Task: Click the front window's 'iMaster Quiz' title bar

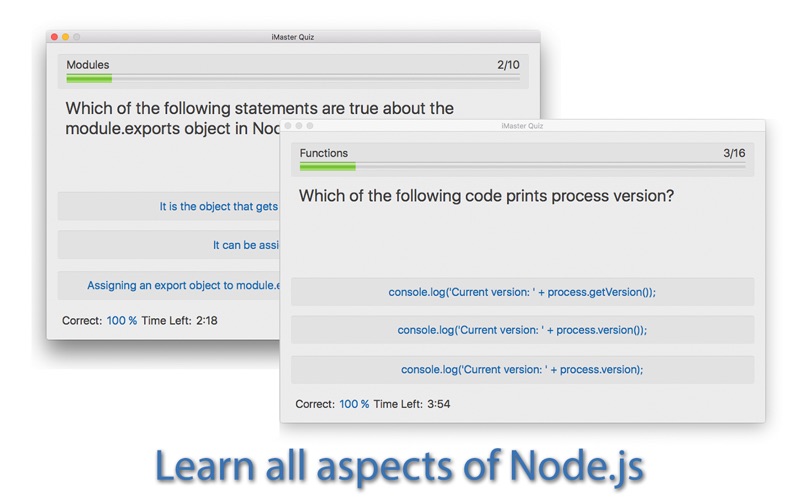Action: [522, 126]
